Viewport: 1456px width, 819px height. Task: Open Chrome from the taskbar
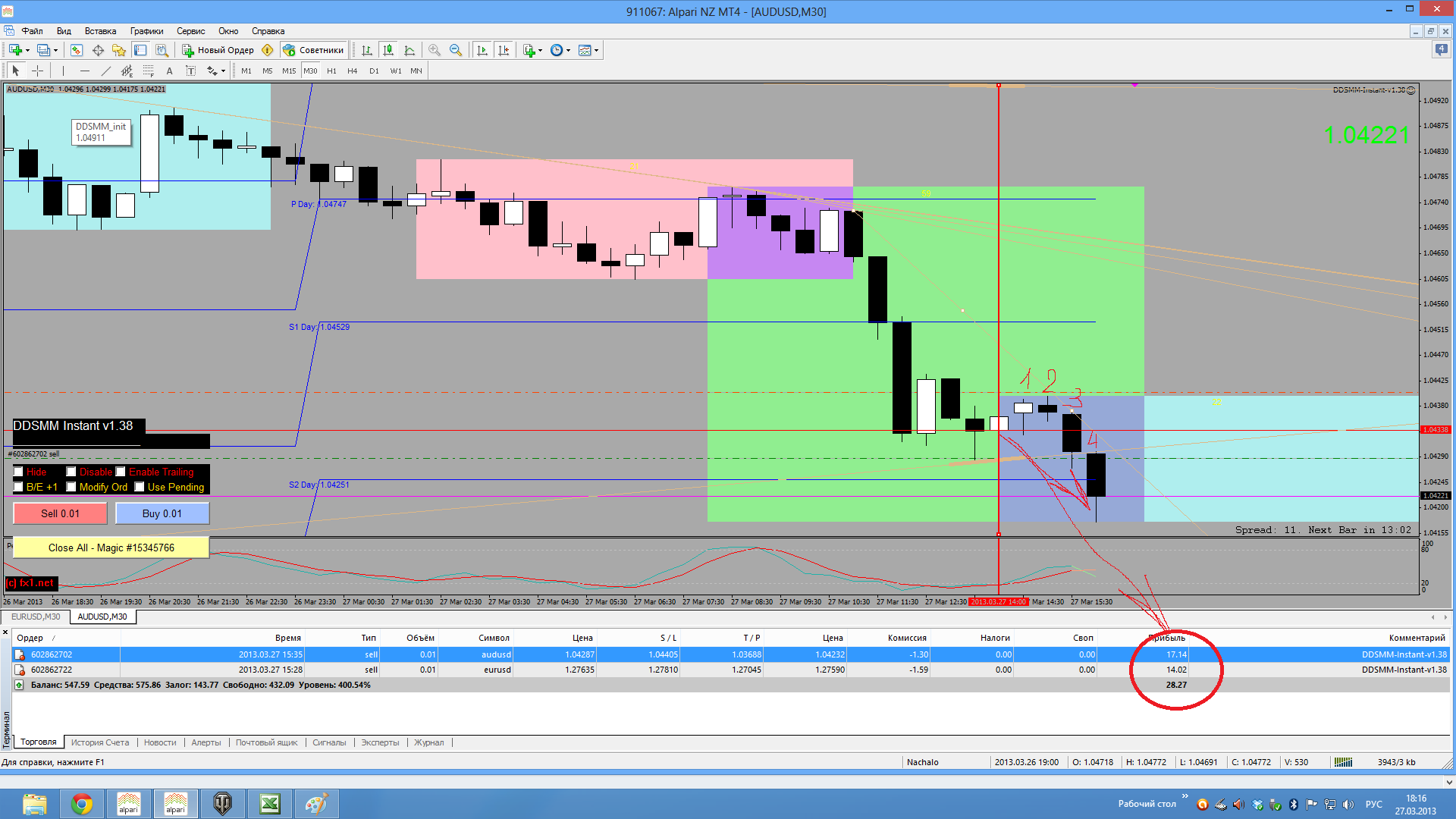[x=82, y=804]
